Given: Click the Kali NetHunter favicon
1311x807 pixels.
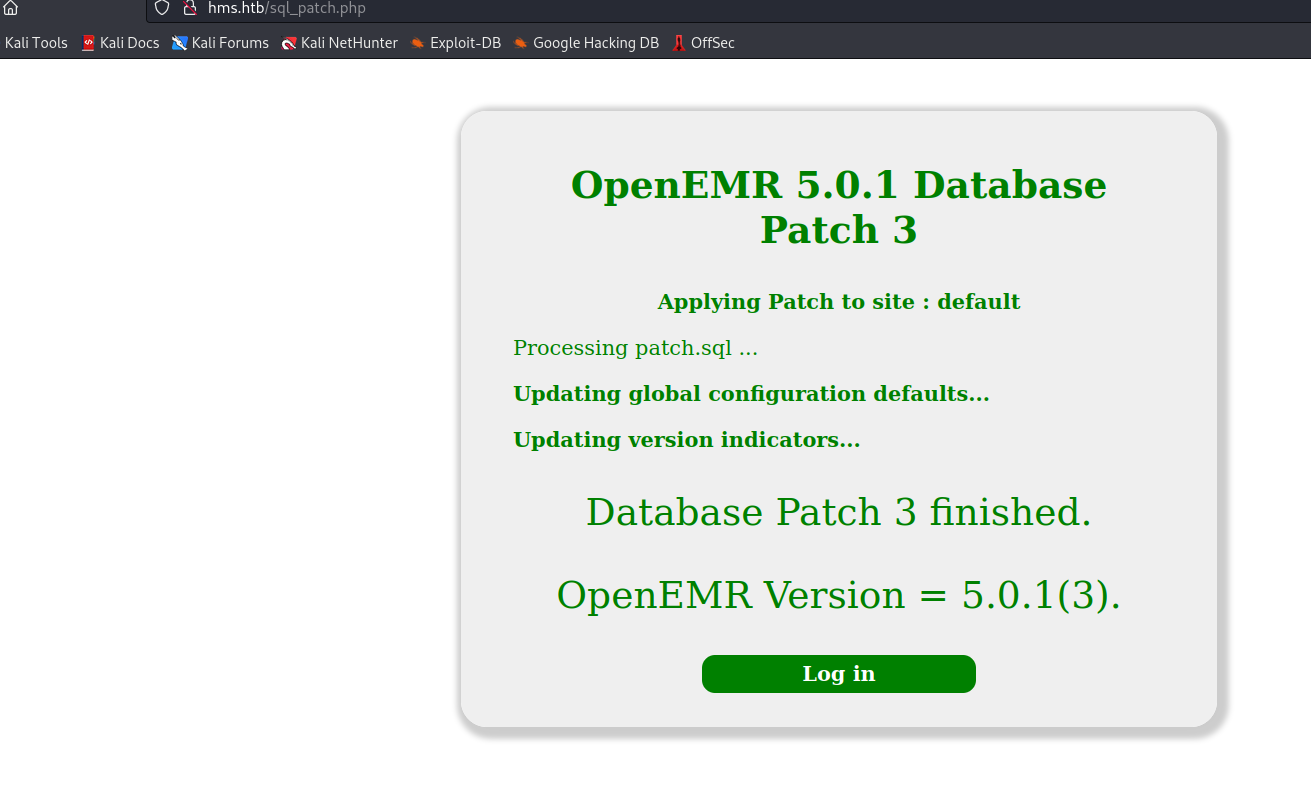Looking at the screenshot, I should [289, 43].
